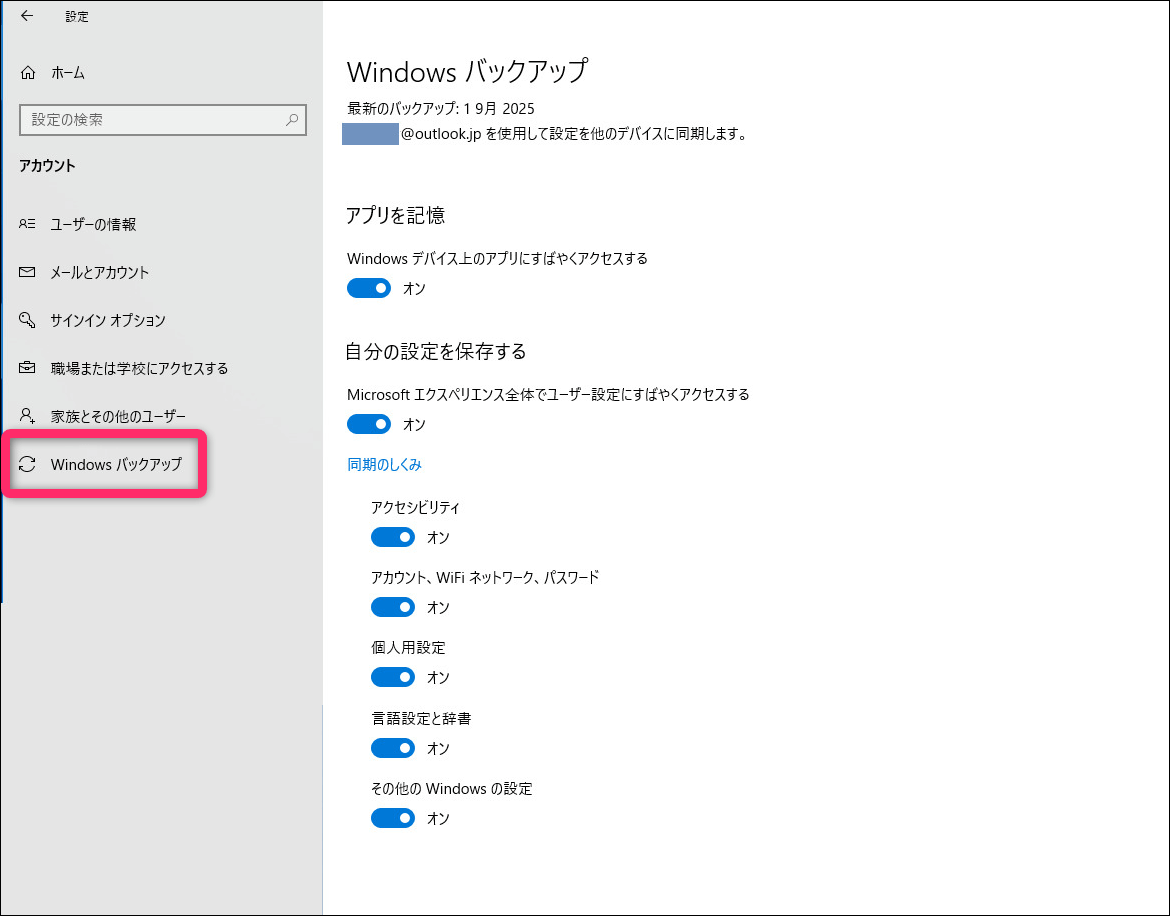Switch off the 個人用設定 toggle

click(x=392, y=677)
